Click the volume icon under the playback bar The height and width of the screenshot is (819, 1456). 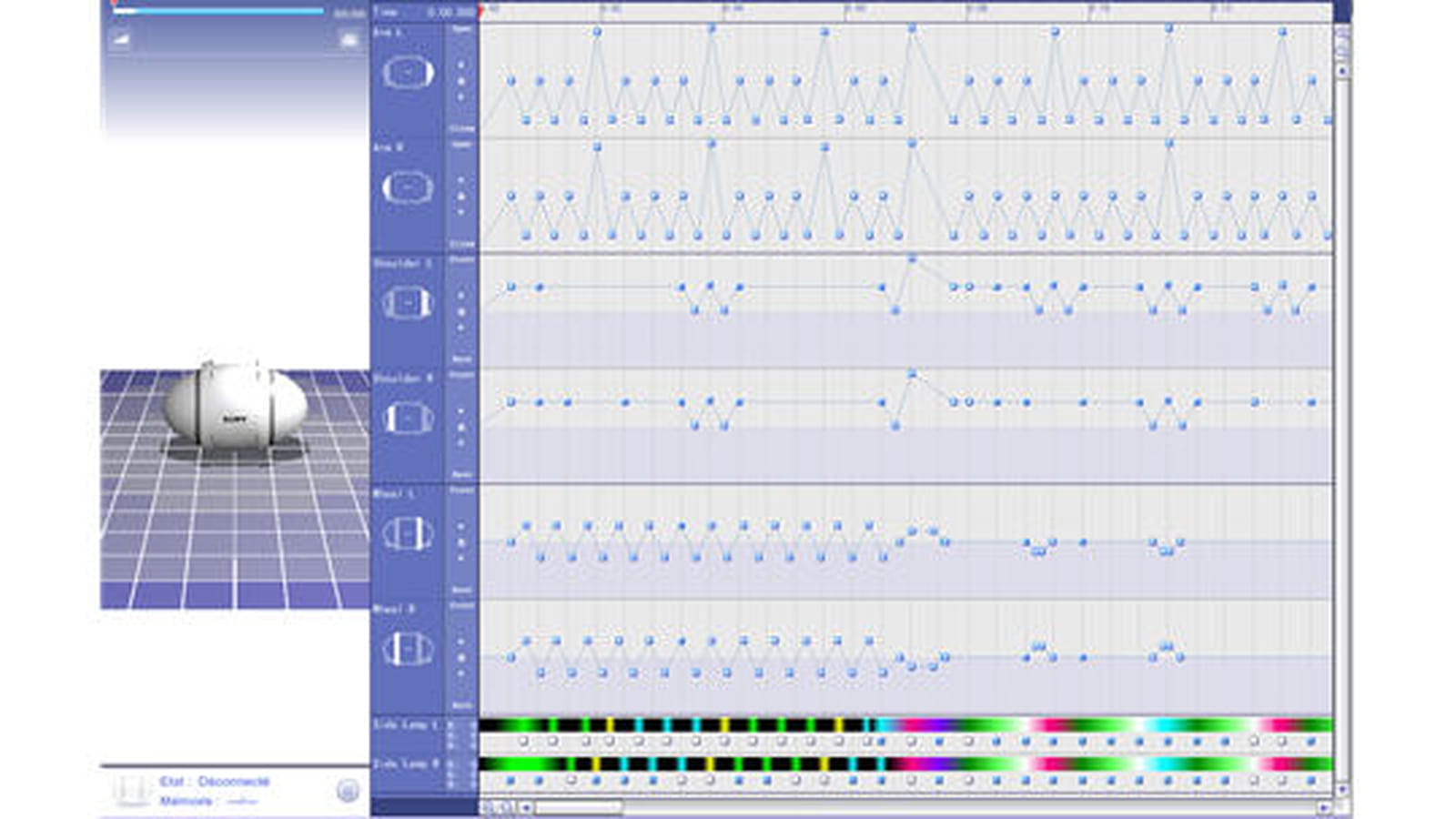click(121, 39)
